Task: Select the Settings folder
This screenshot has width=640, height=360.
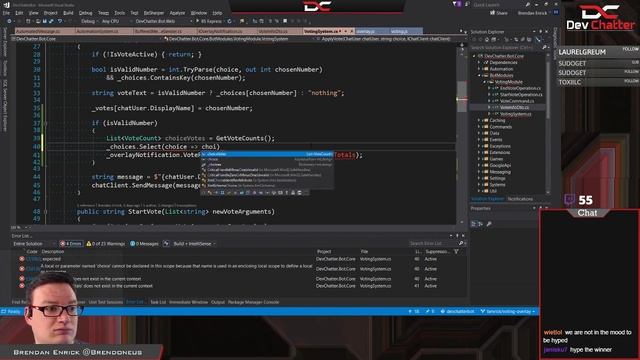Action: pos(497,178)
